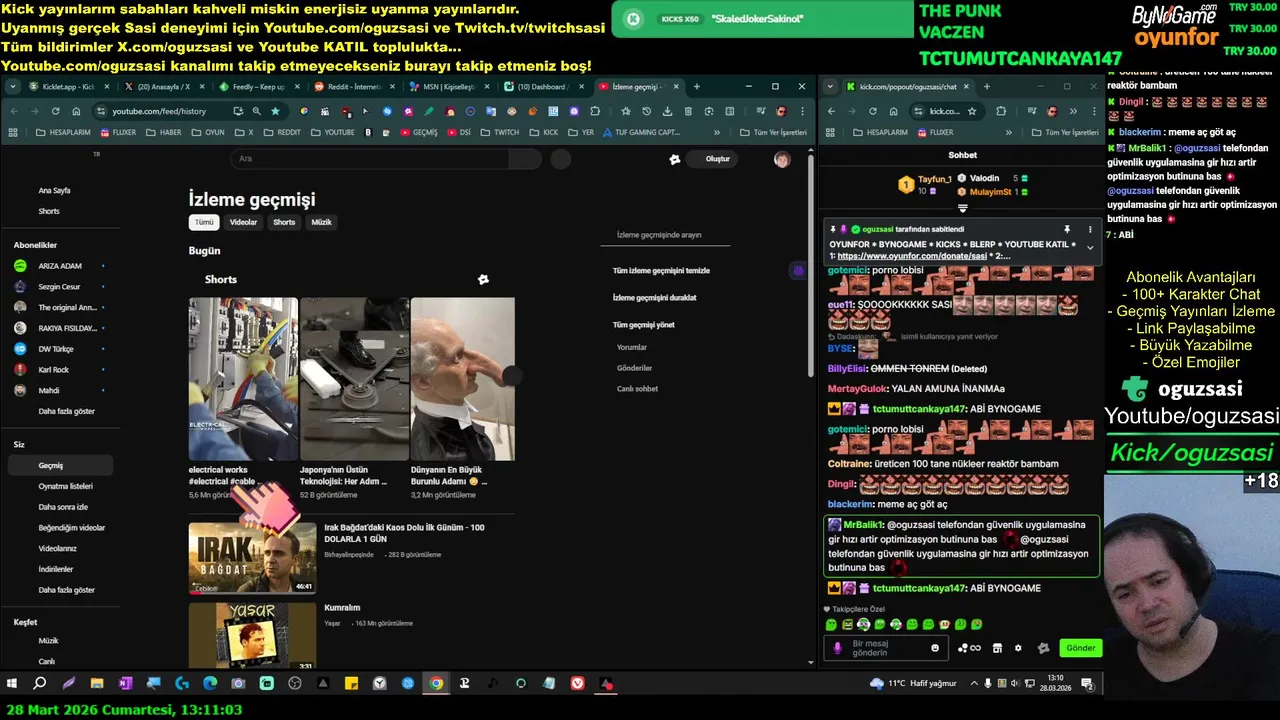Click İzleme geçmişinde arayın search field
1280x720 pixels.
pyautogui.click(x=665, y=235)
